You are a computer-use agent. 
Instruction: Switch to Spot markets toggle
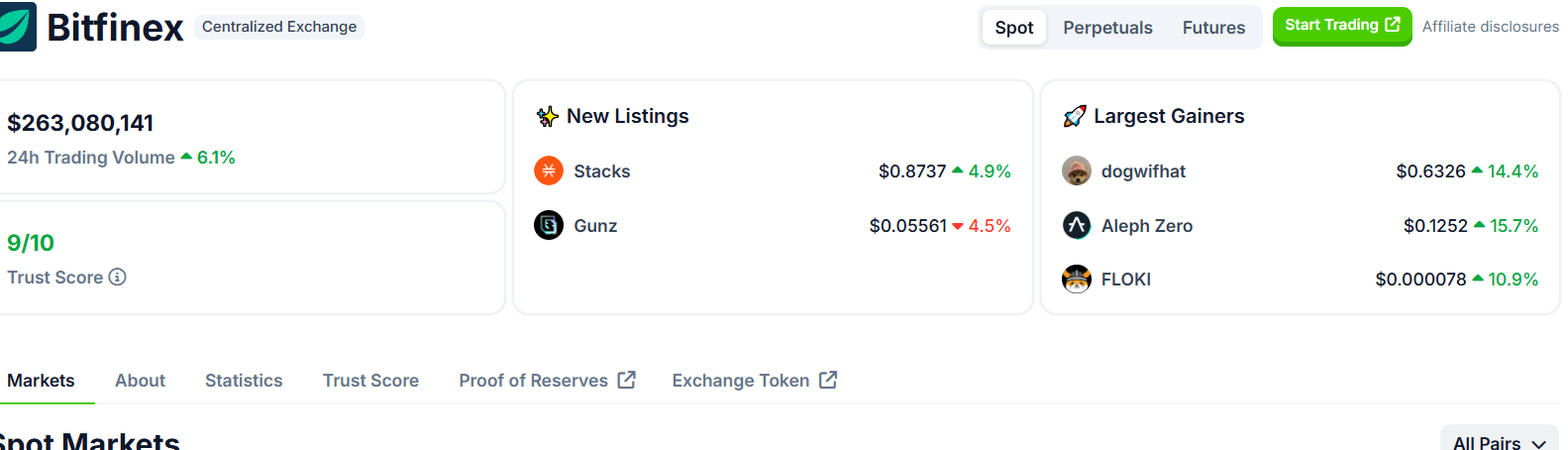[x=1014, y=28]
